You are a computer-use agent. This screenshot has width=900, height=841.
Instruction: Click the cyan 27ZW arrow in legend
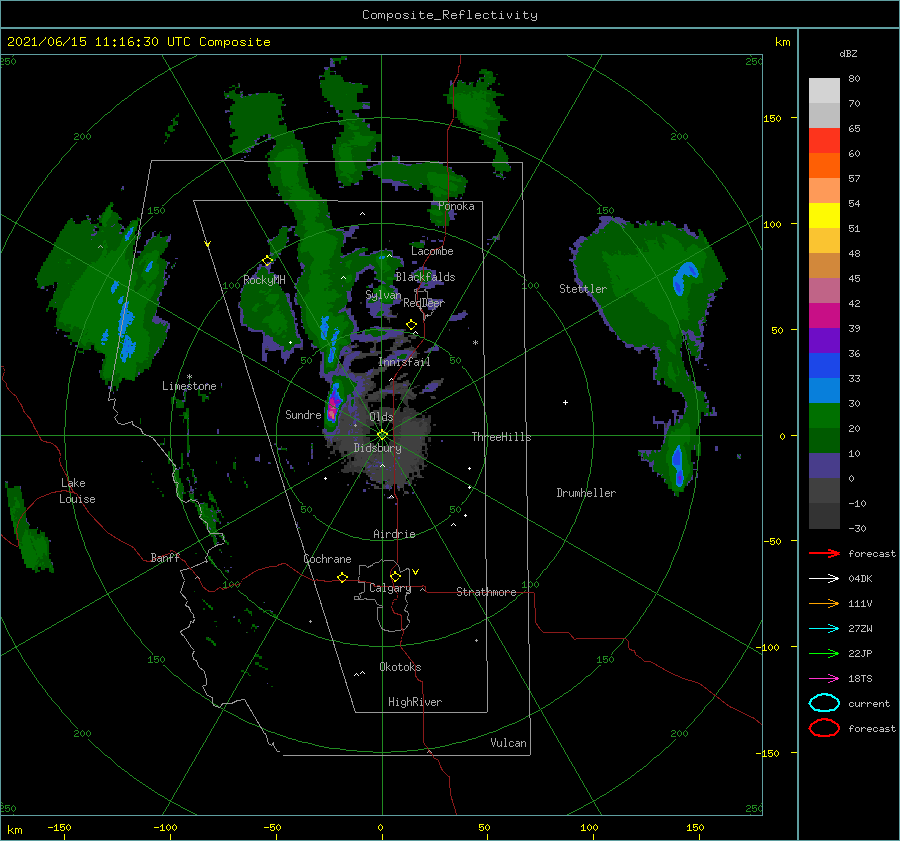point(824,629)
